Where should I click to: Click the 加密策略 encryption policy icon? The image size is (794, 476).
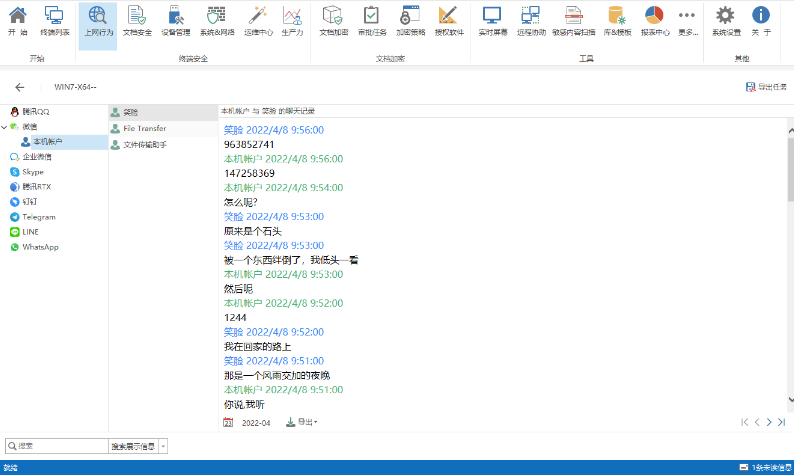(x=410, y=20)
